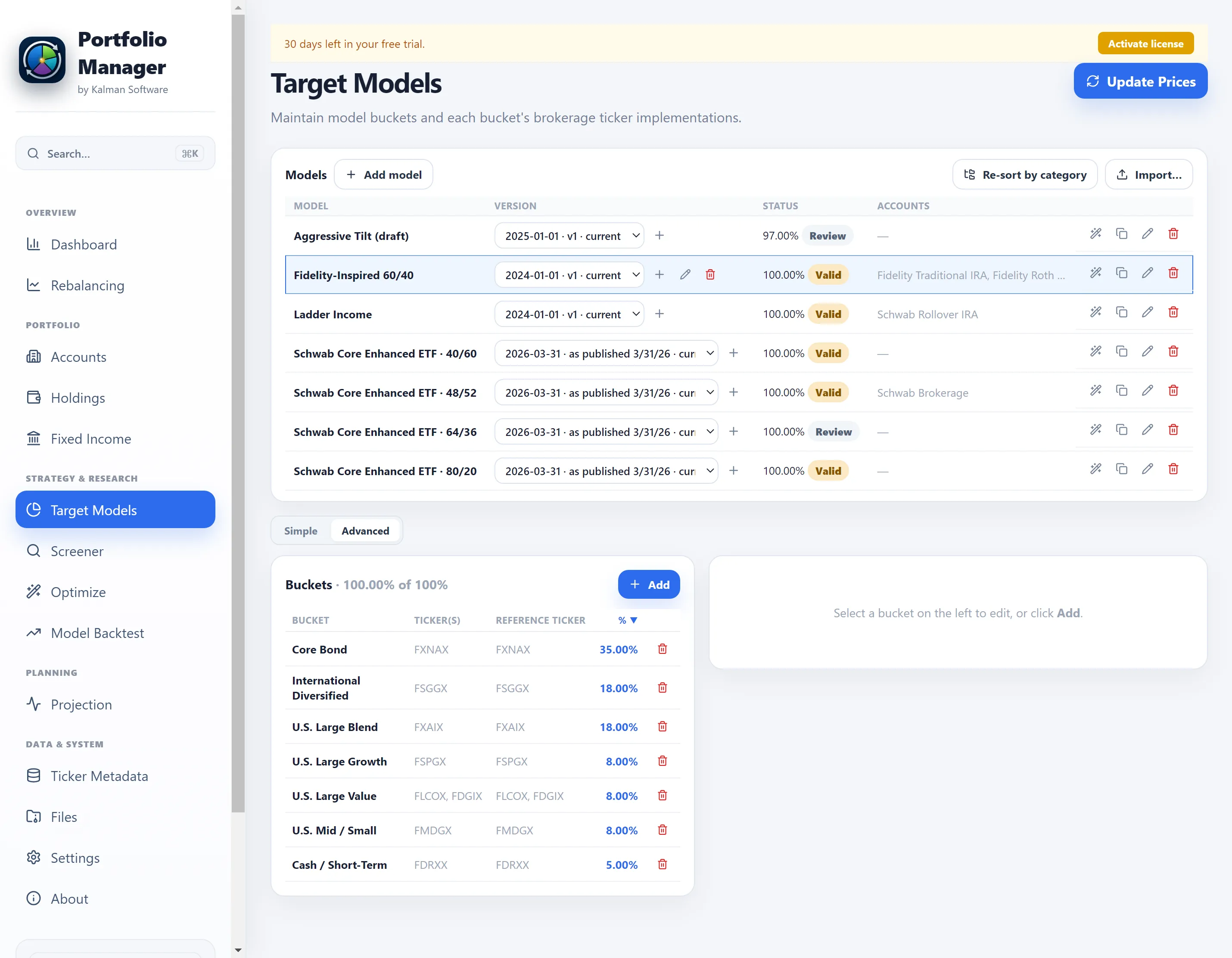Click the optimize wand icon for Ladder Income
The image size is (1232, 958).
coord(1095,313)
